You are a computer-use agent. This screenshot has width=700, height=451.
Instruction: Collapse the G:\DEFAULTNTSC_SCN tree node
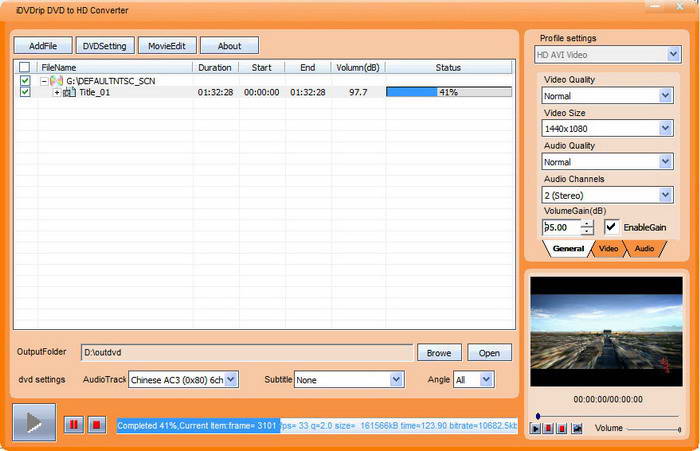pos(44,81)
